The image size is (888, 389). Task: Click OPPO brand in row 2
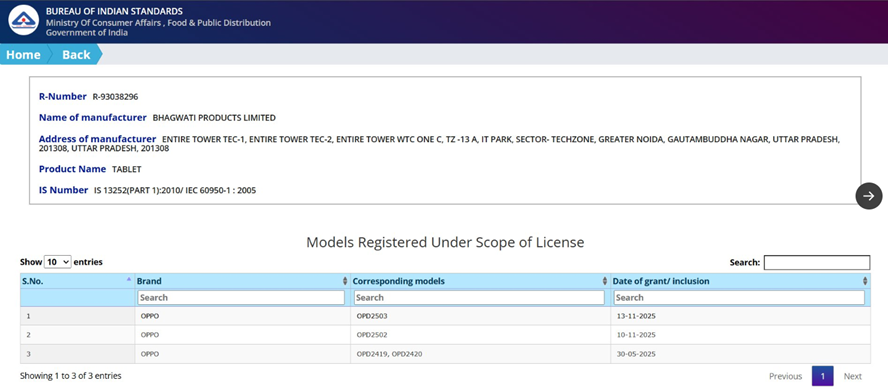(150, 335)
